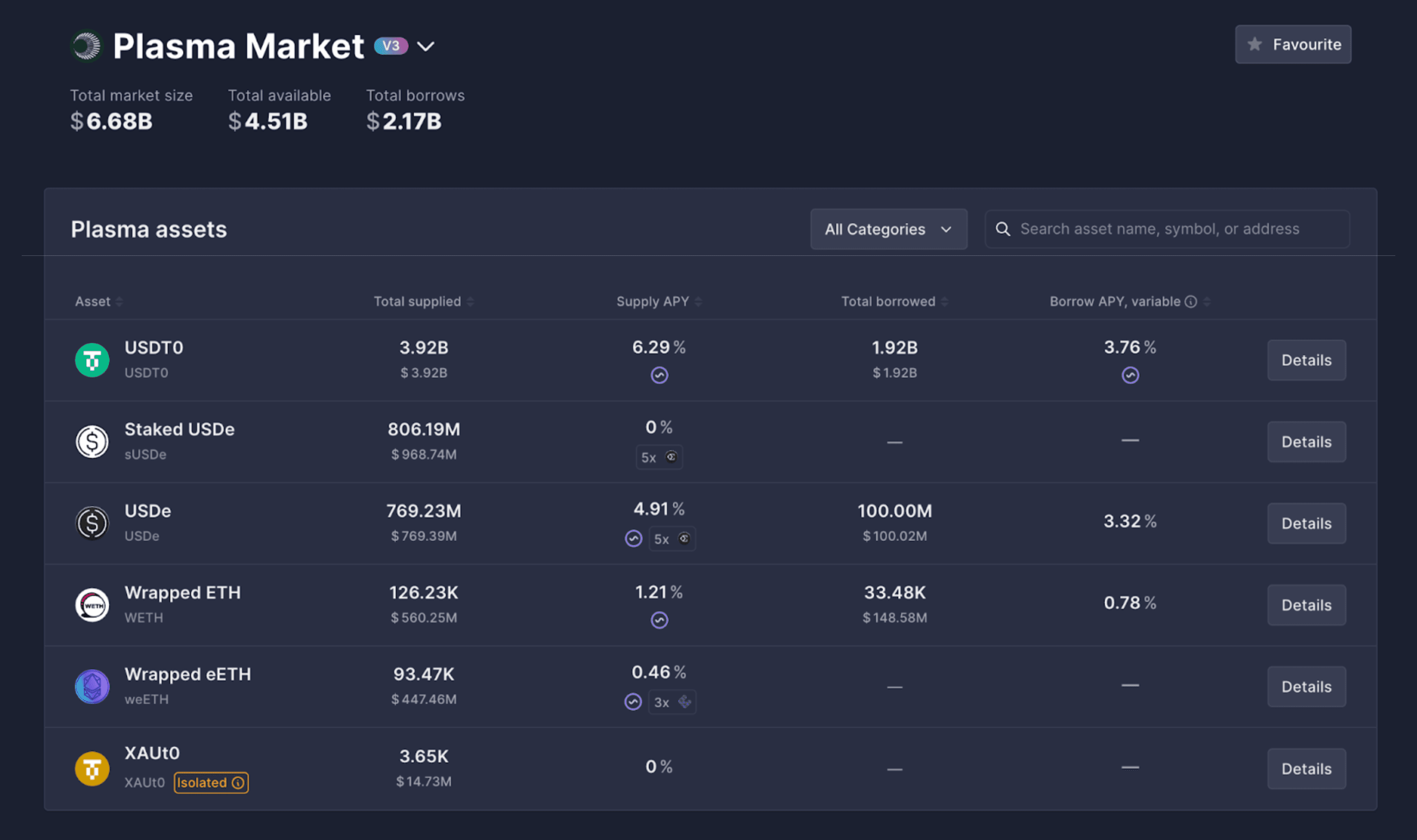Click the Staked USDe token icon
The image size is (1417, 840).
click(92, 441)
